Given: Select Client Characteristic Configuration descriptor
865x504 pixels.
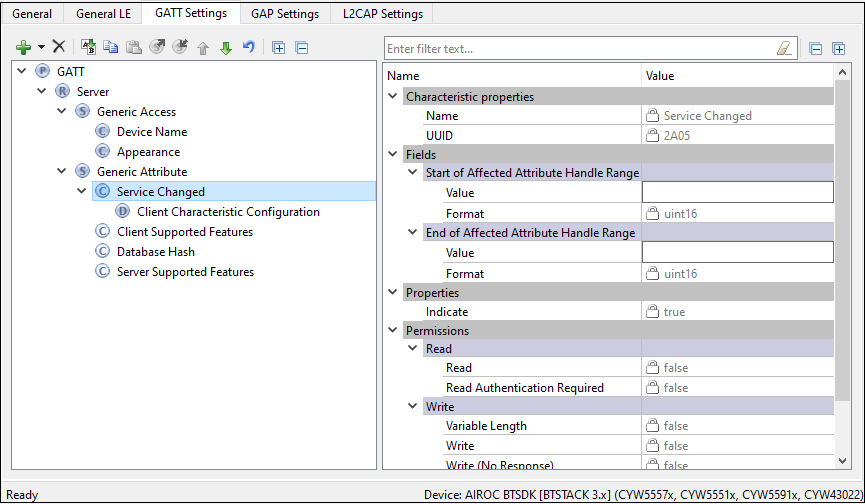Looking at the screenshot, I should coord(228,212).
